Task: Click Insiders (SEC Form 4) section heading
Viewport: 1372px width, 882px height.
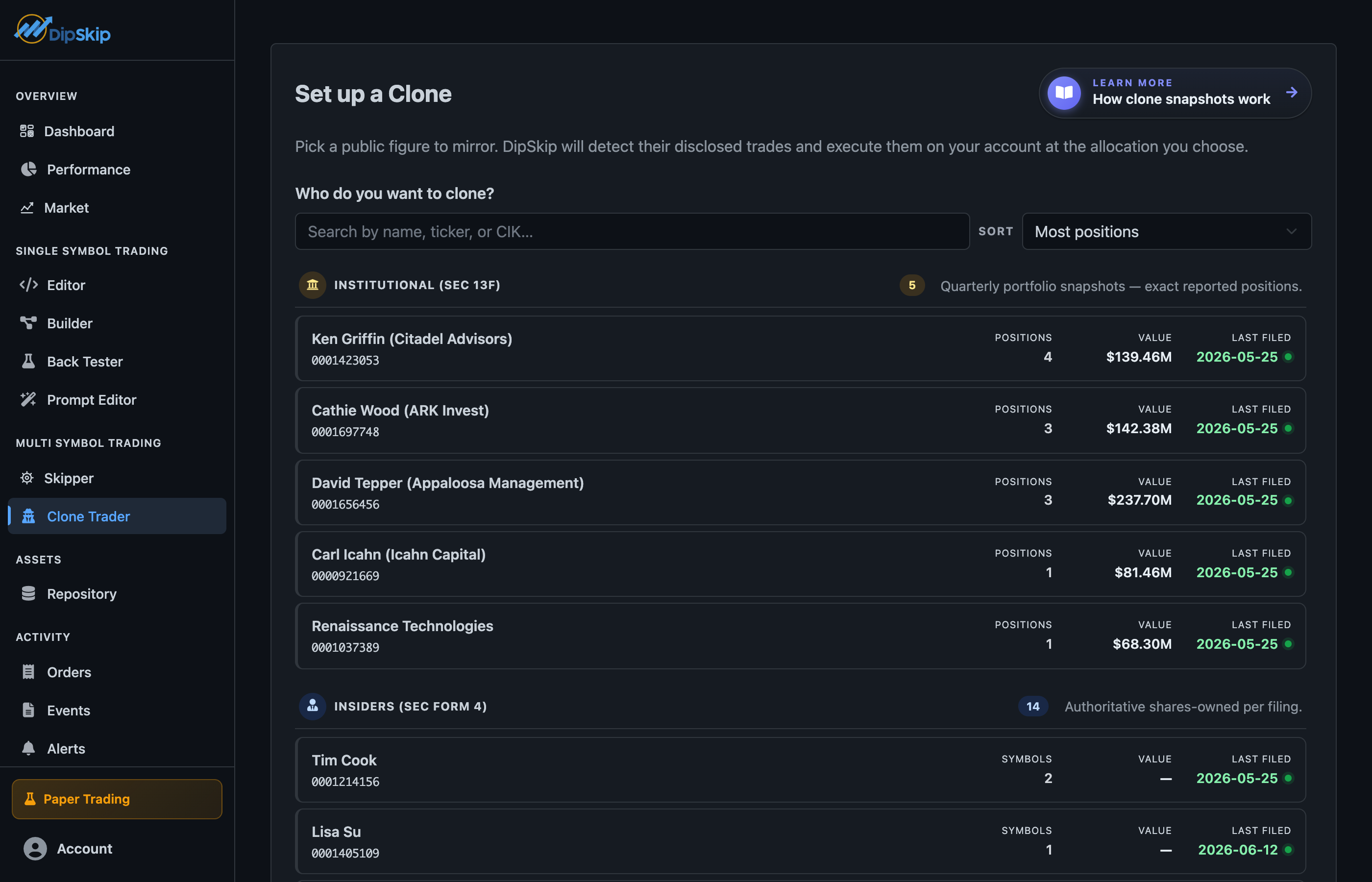Action: point(410,706)
